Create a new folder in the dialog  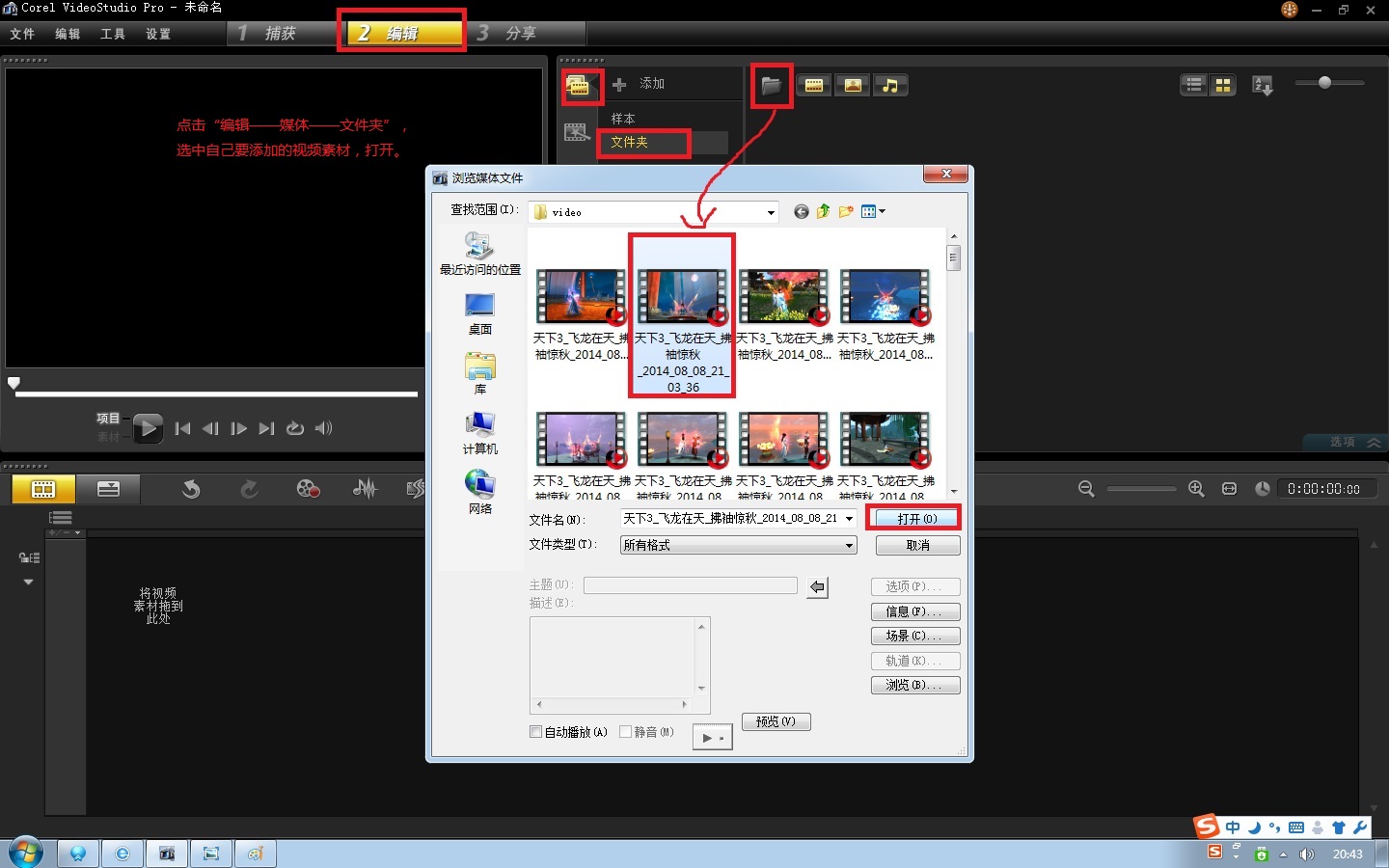(846, 212)
